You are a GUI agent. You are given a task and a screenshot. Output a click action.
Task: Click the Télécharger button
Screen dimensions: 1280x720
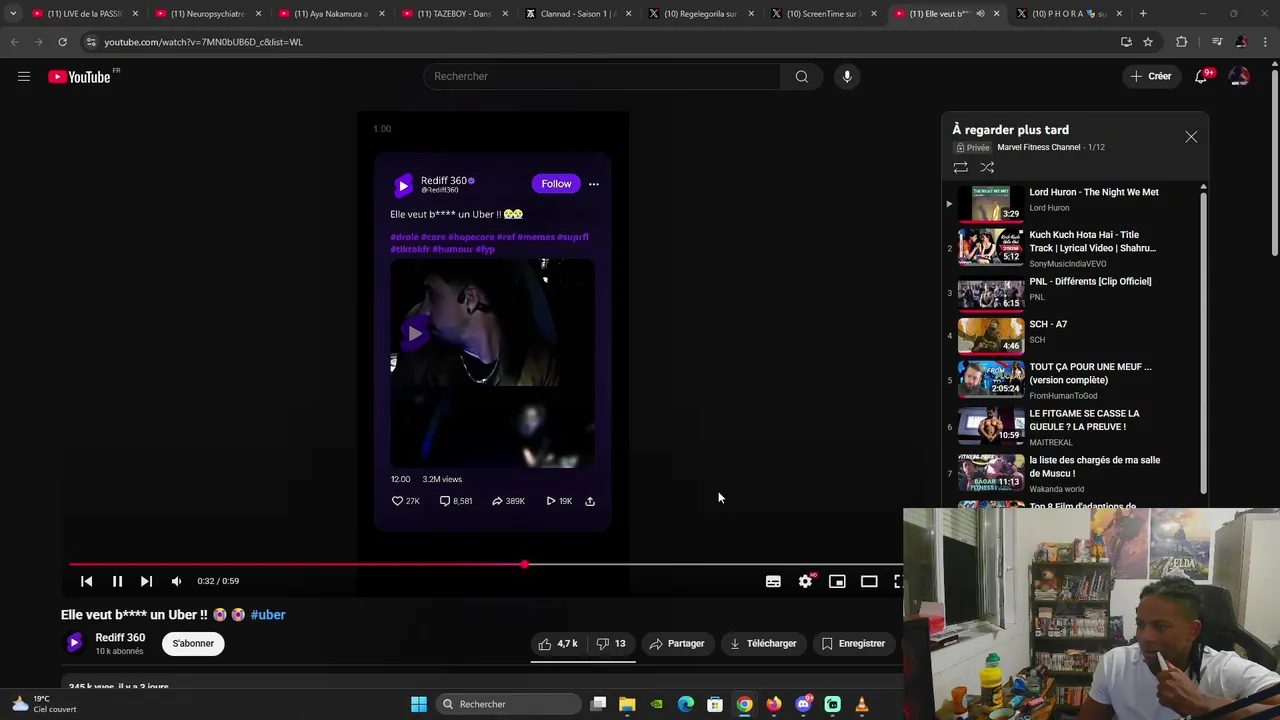click(x=763, y=644)
